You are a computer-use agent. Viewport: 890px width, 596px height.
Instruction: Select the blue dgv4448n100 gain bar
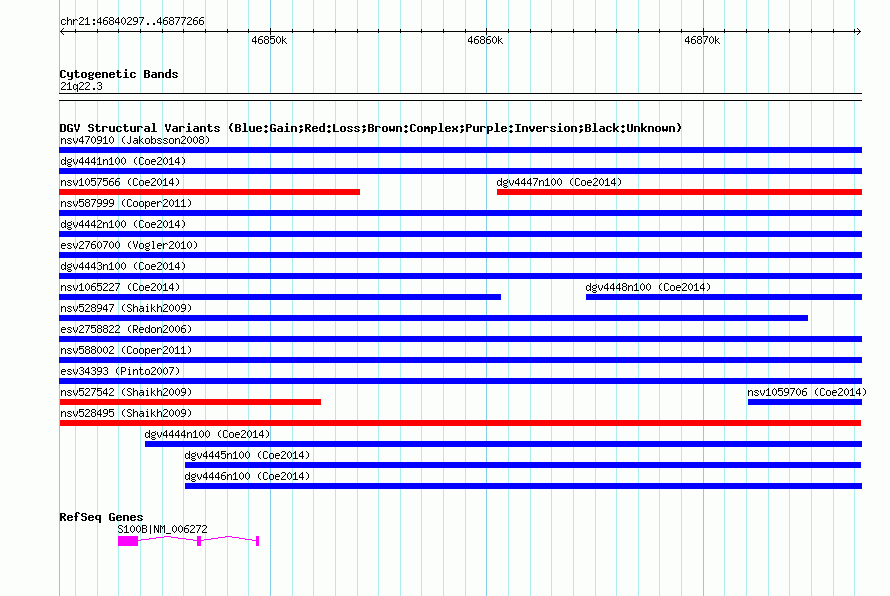pos(724,297)
